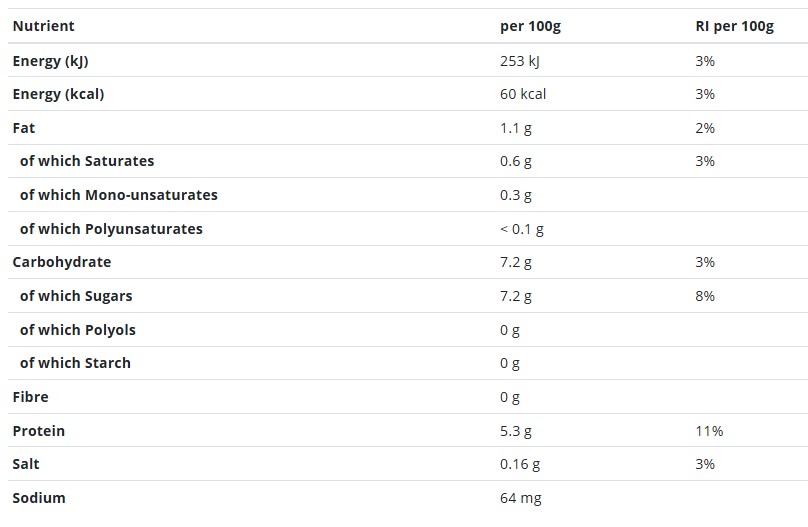The image size is (808, 527).
Task: Select the Fibre row label
Action: click(x=30, y=397)
